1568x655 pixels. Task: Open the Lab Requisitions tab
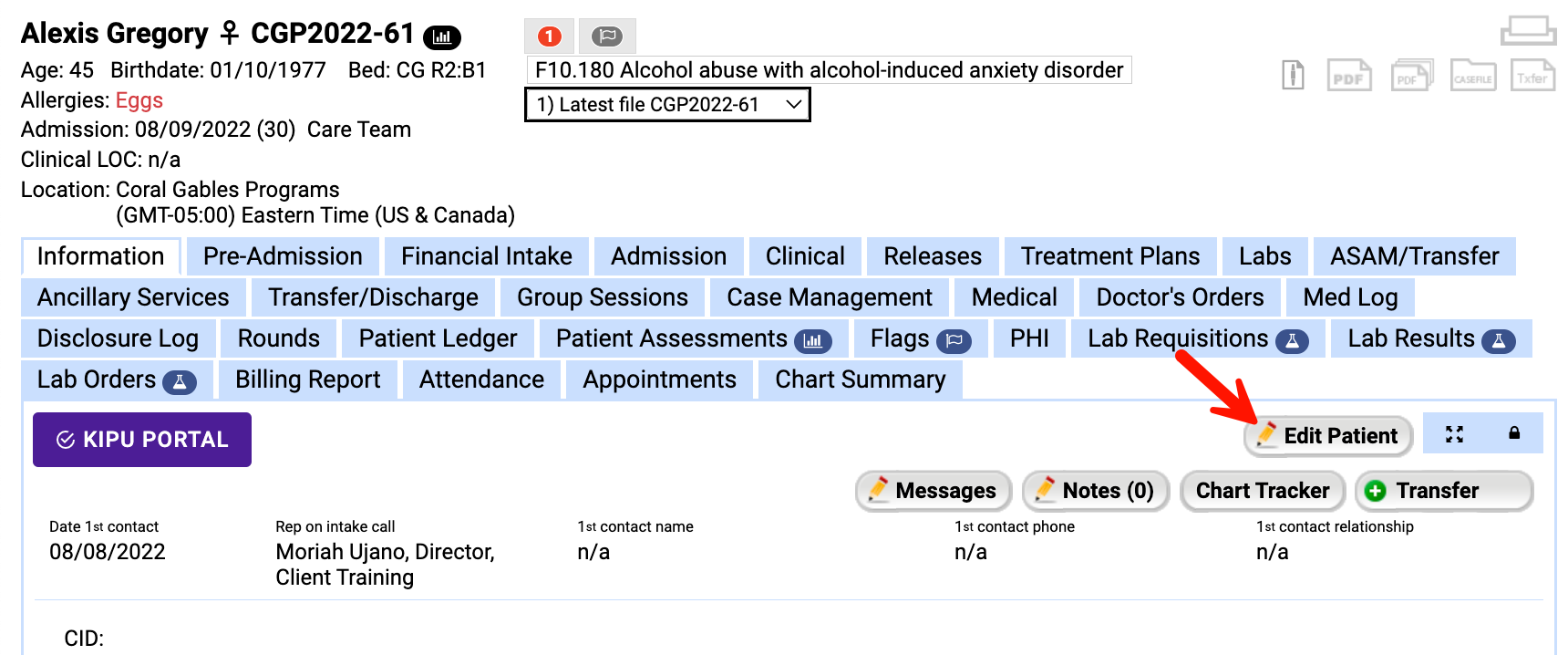tap(1197, 338)
